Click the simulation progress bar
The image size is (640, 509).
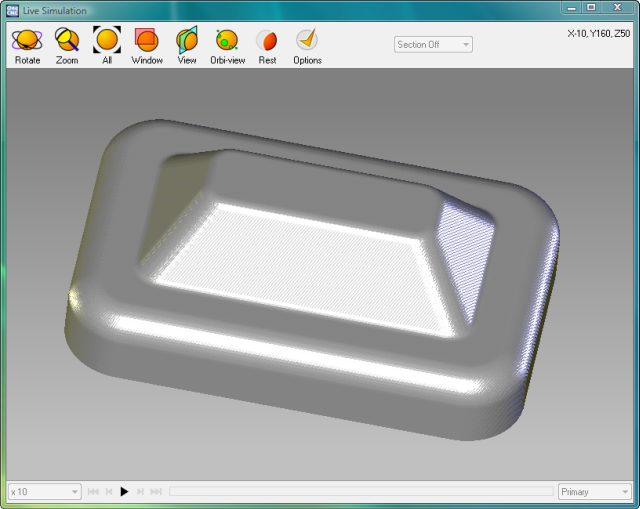[360, 492]
